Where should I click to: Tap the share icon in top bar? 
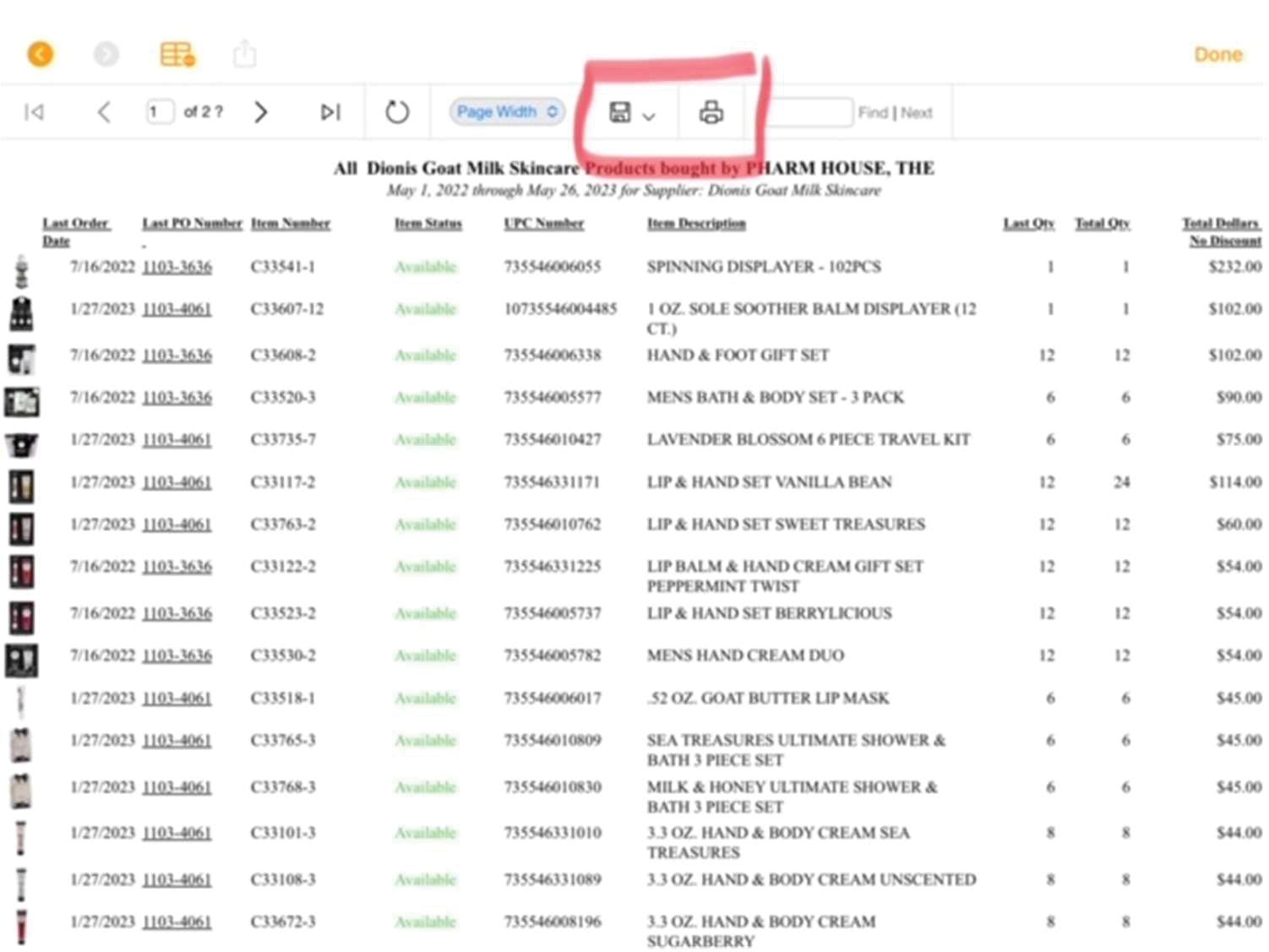(245, 54)
